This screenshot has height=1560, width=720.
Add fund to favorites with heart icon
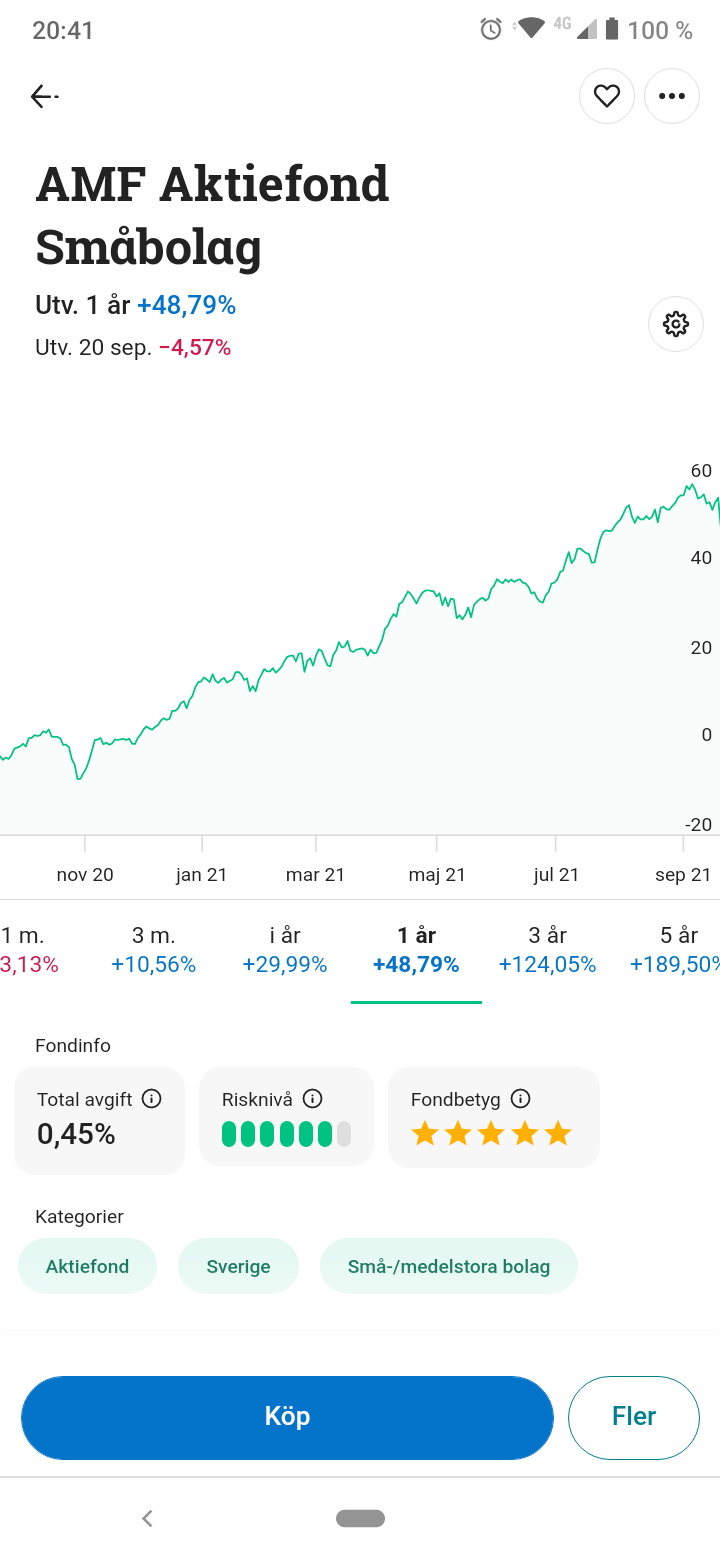click(x=607, y=96)
